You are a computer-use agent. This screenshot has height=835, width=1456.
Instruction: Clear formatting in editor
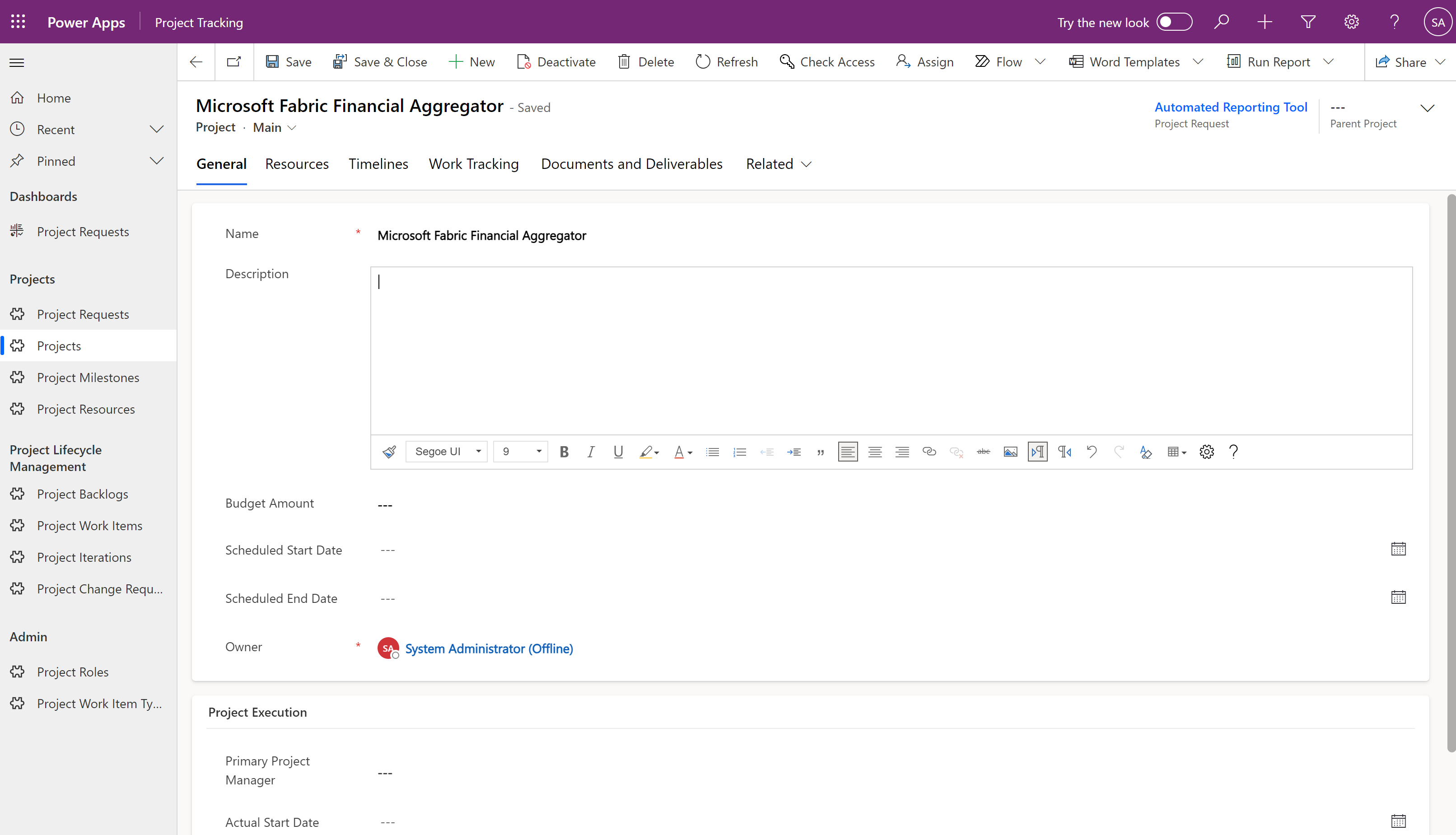[1146, 452]
